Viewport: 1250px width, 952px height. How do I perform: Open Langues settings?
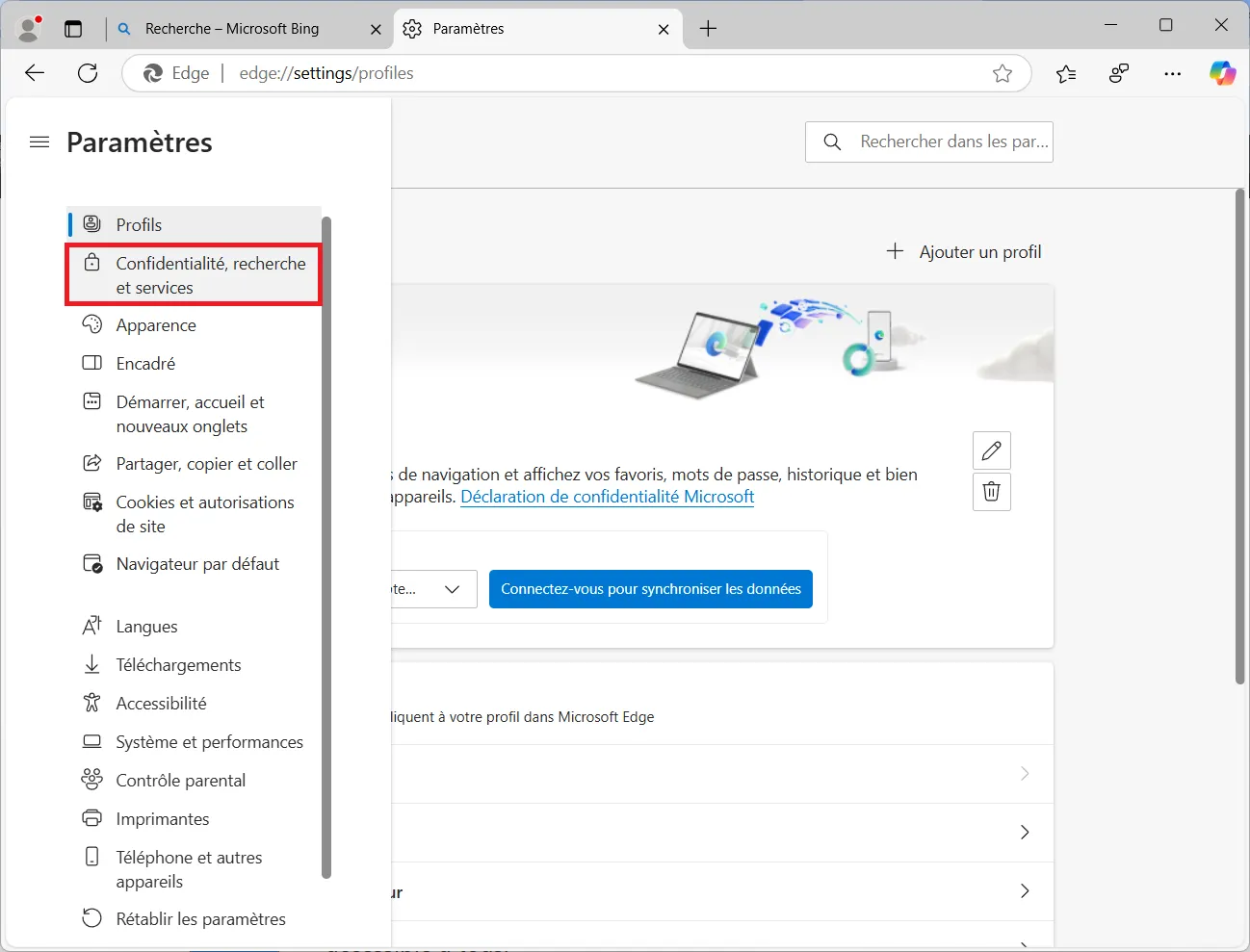194,627
